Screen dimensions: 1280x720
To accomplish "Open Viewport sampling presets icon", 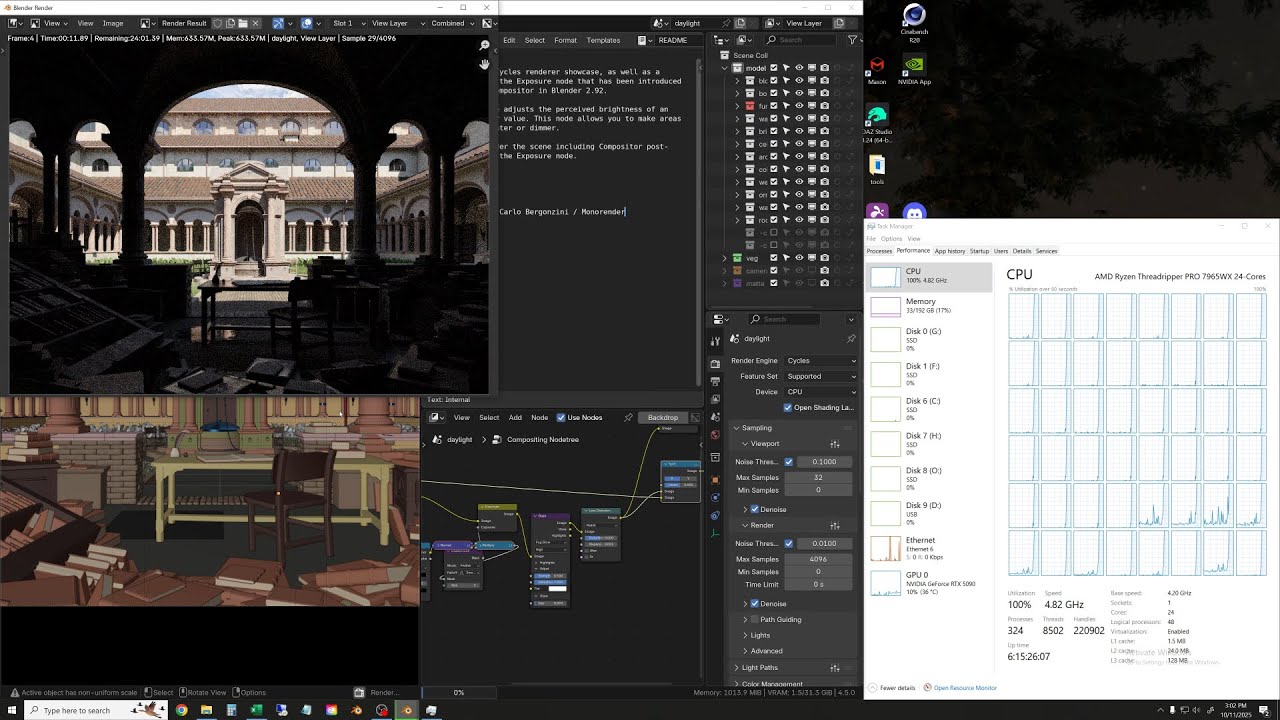I will 835,444.
